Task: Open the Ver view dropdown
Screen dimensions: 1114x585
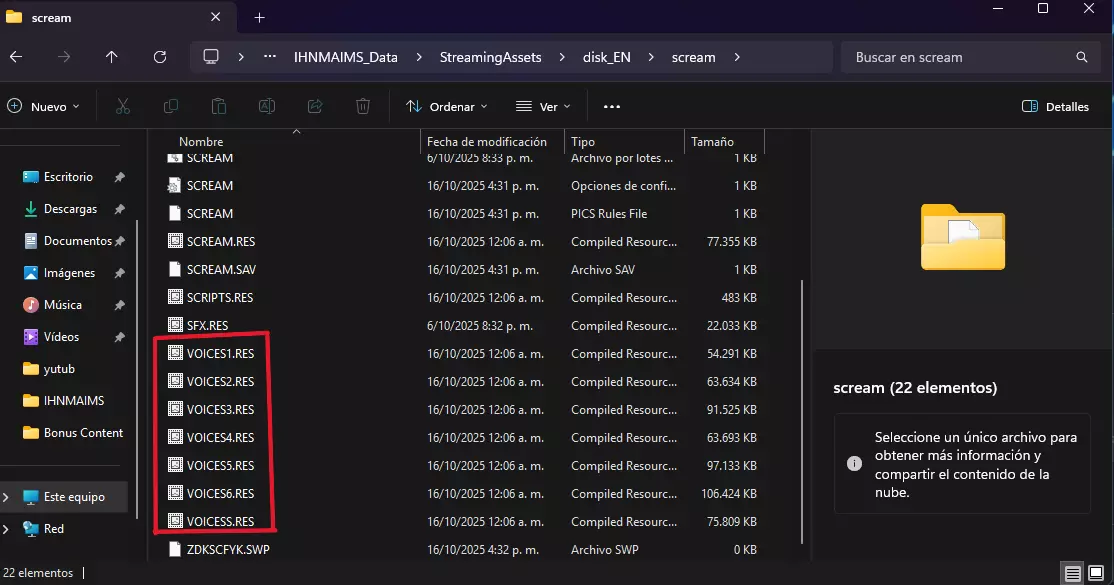Action: tap(544, 107)
